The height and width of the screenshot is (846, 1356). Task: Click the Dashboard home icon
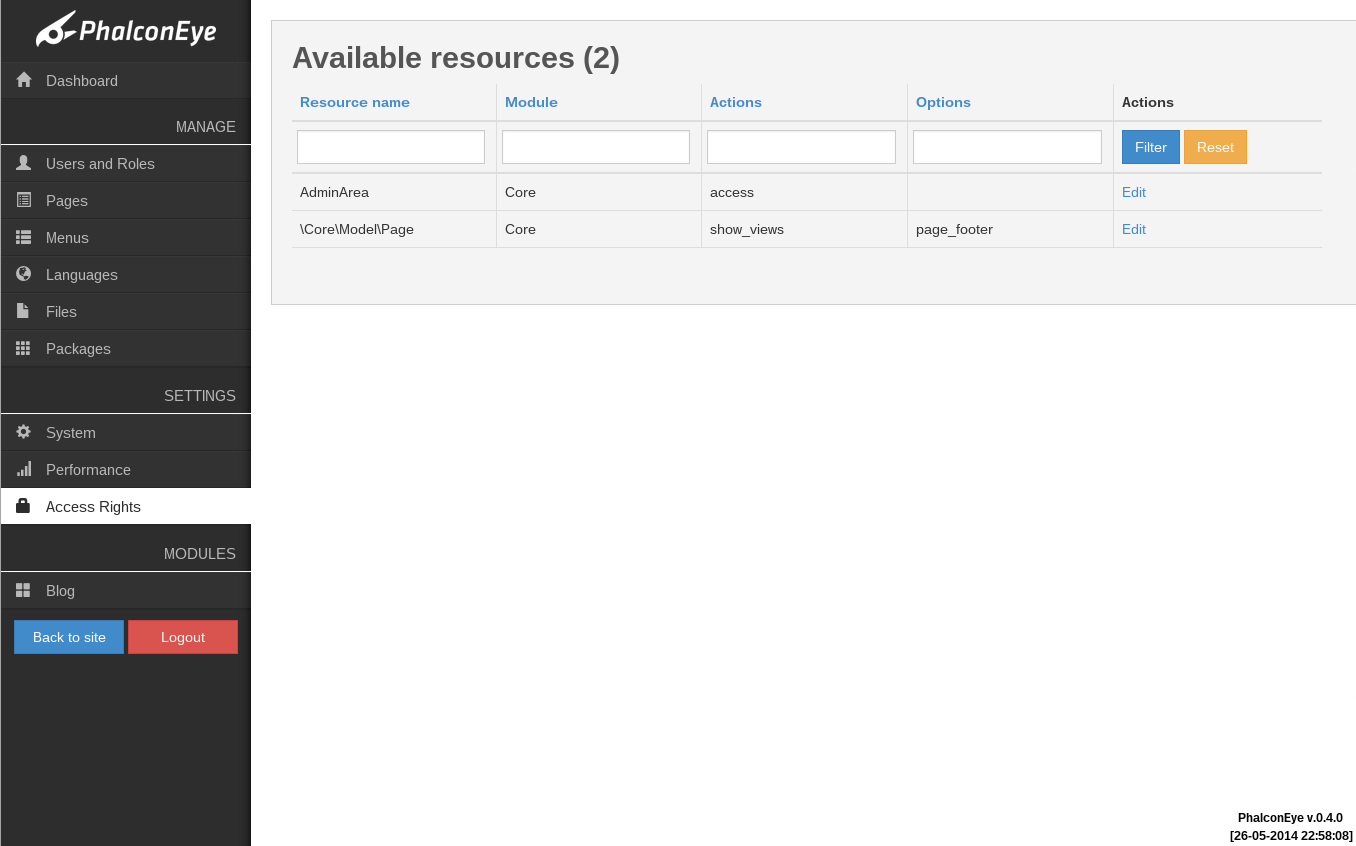coord(24,80)
